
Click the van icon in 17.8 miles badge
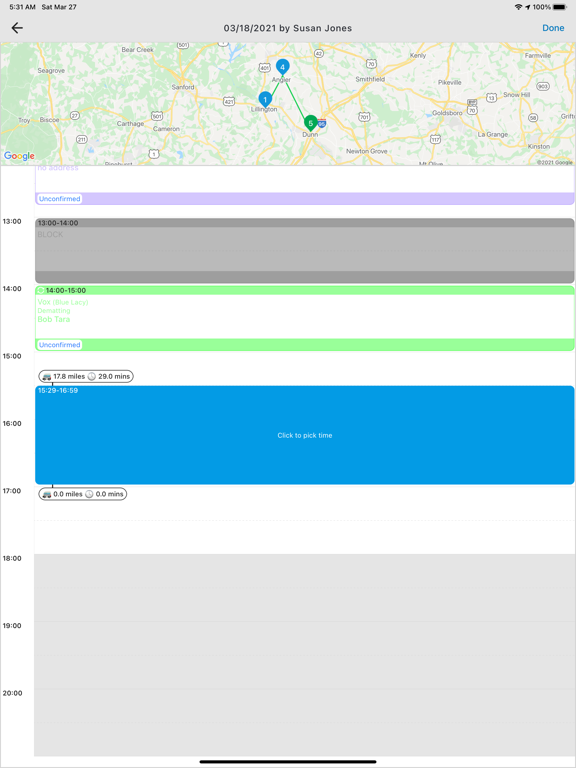[x=47, y=377]
